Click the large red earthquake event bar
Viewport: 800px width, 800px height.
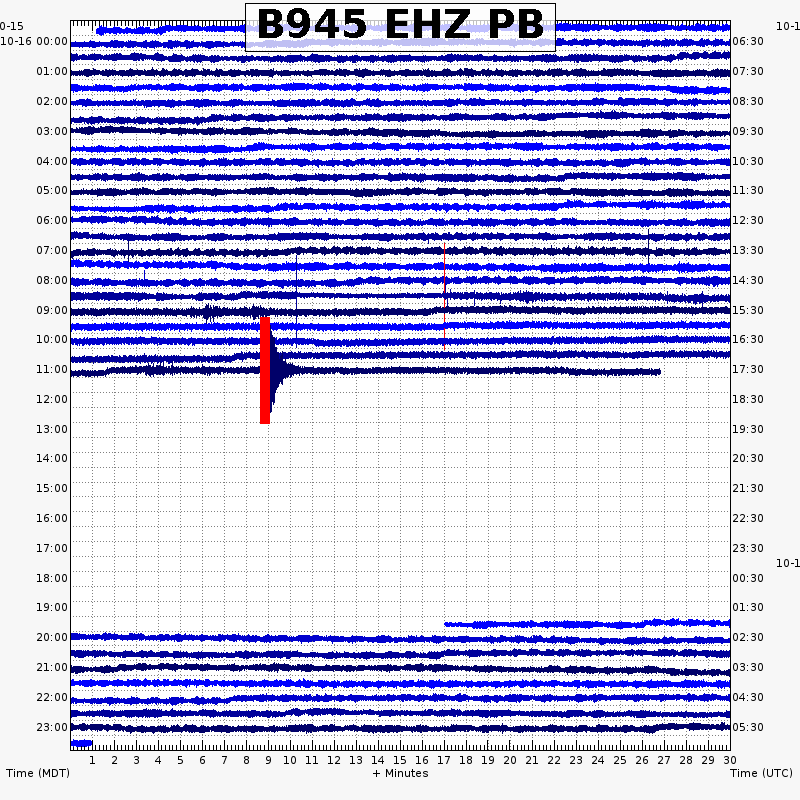[265, 370]
